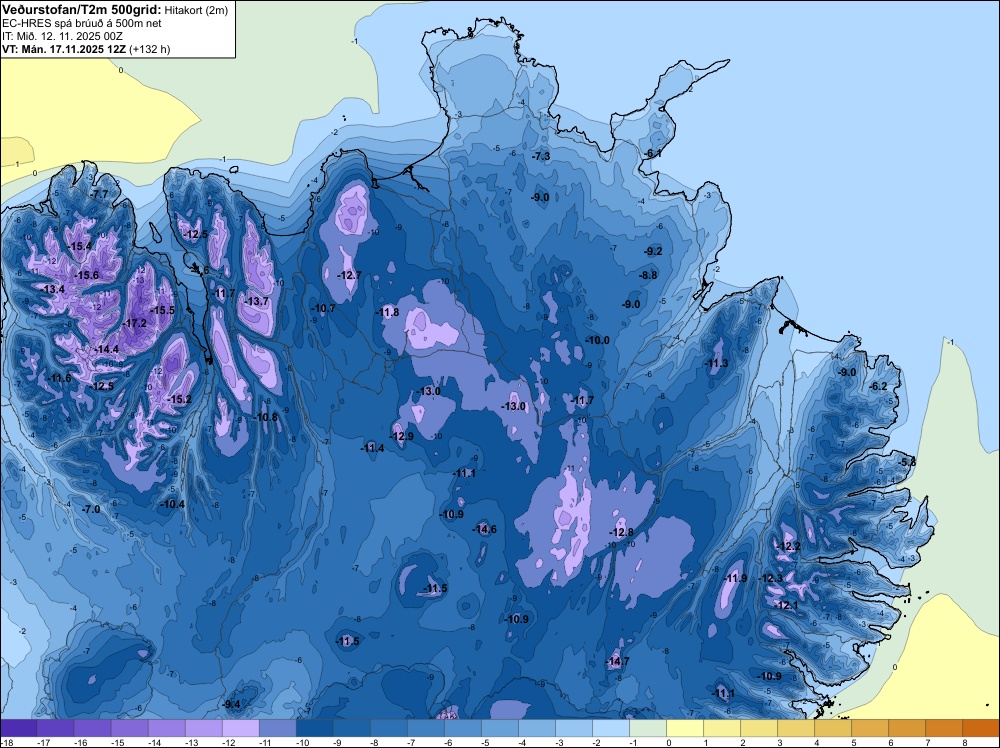The height and width of the screenshot is (748, 1000).
Task: Click the -12.2 temperature value
Action: point(790,546)
